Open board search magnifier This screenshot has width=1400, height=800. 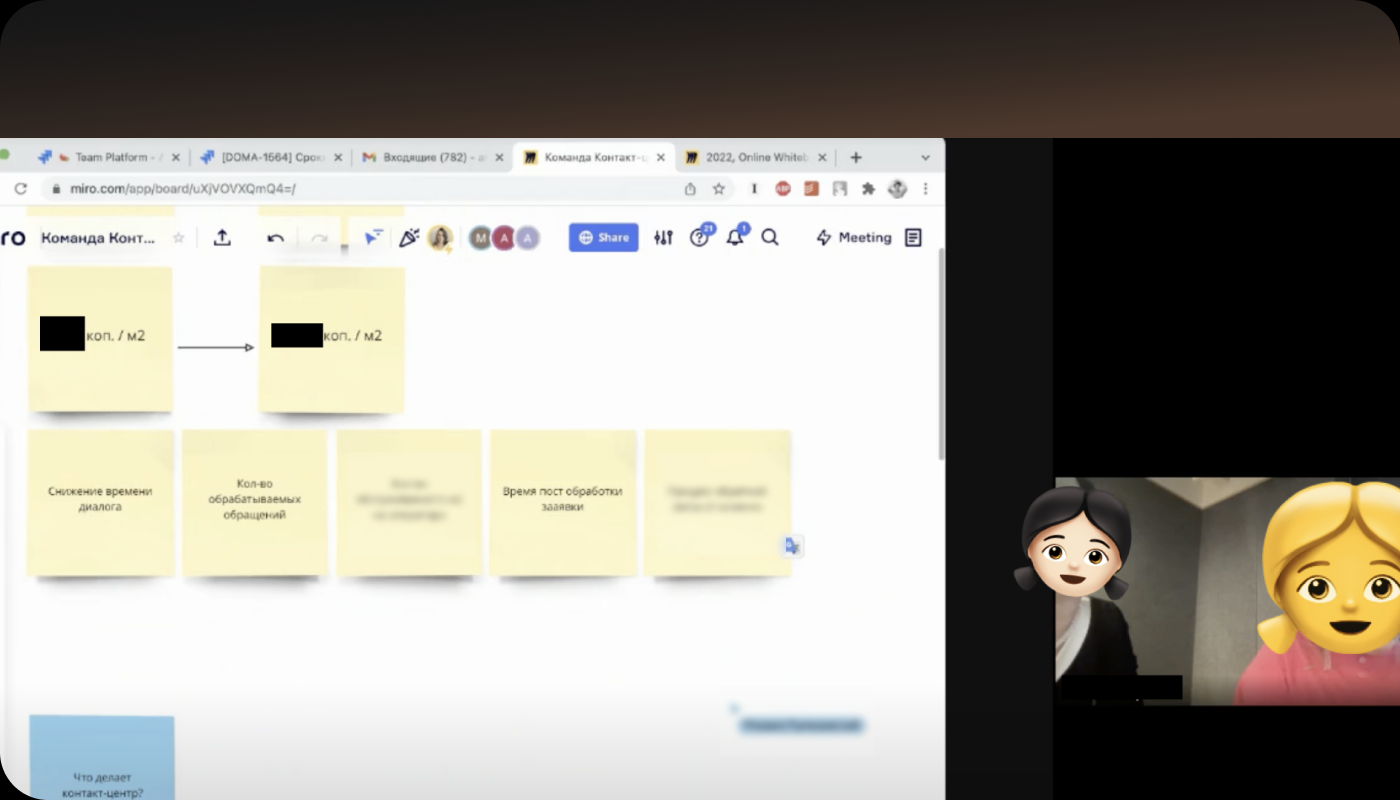[x=770, y=238]
